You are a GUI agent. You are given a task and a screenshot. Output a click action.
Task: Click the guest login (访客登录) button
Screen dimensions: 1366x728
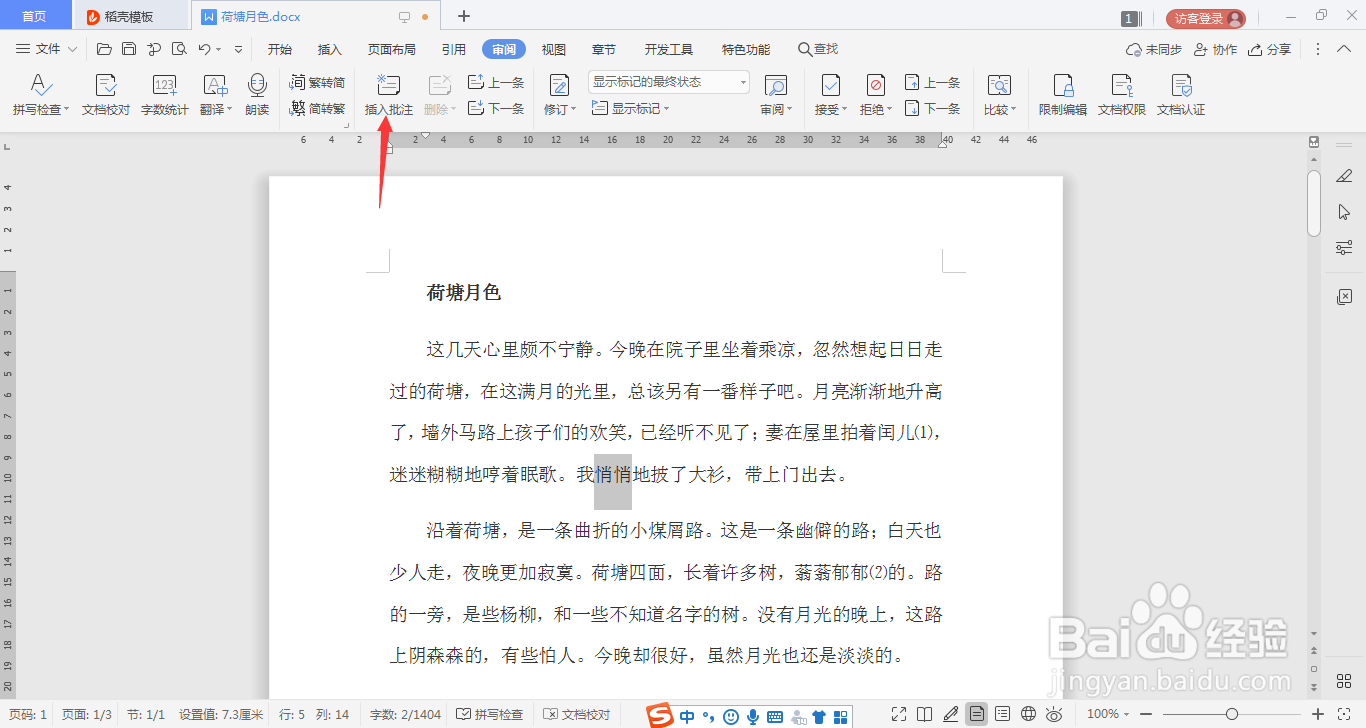click(1205, 18)
